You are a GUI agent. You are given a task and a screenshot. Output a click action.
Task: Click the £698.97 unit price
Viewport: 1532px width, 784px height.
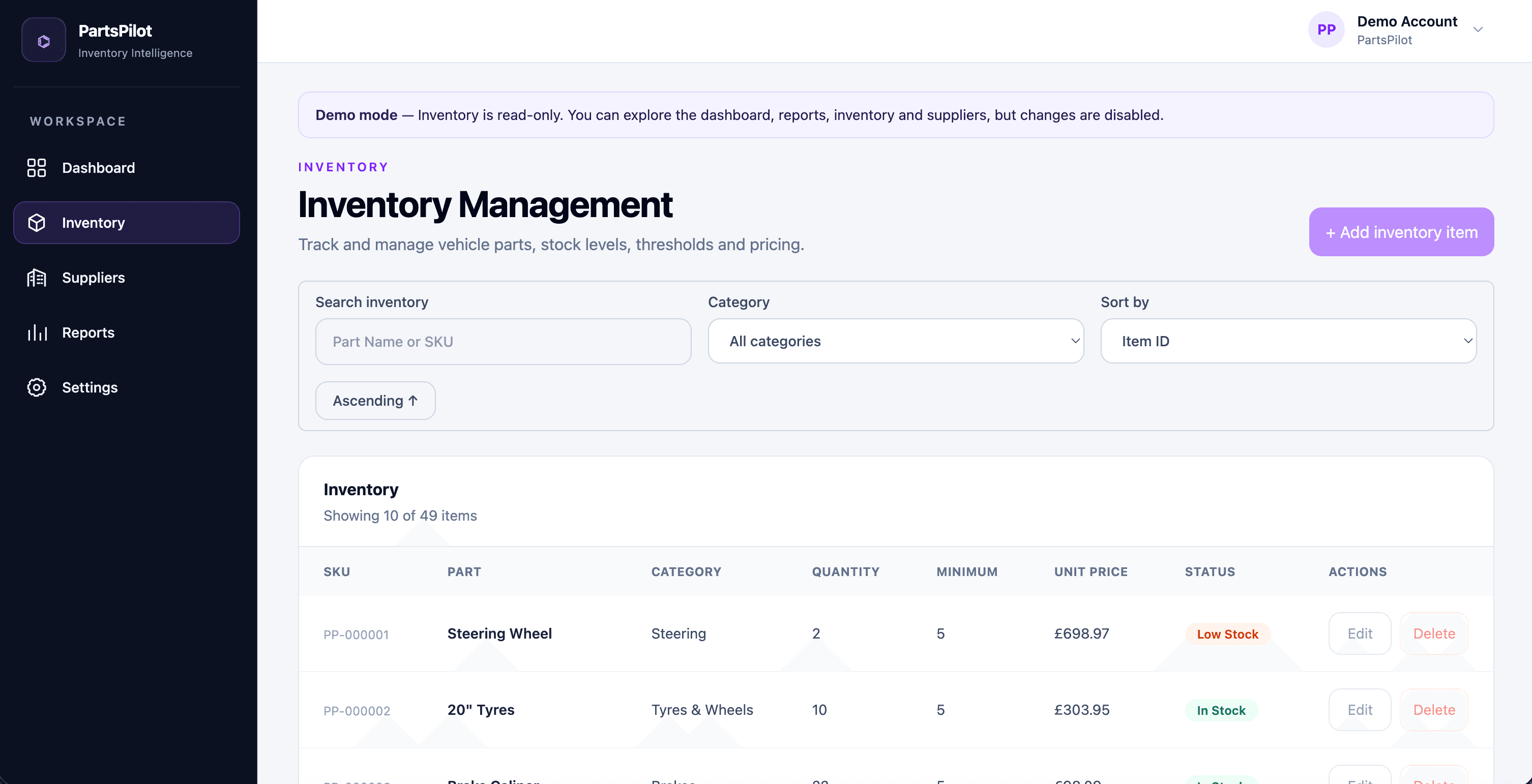pyautogui.click(x=1081, y=634)
